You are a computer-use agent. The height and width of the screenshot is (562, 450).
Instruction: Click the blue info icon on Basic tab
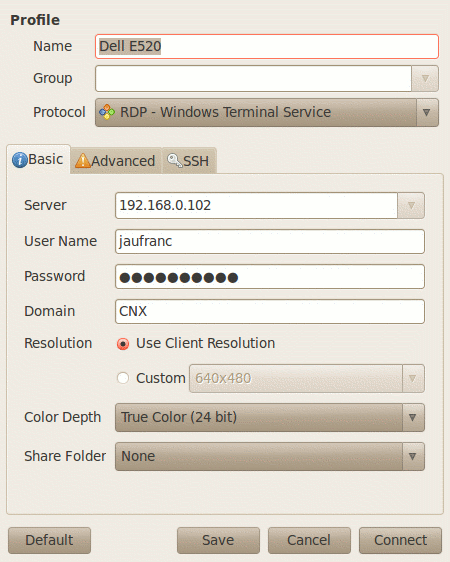(x=20, y=160)
